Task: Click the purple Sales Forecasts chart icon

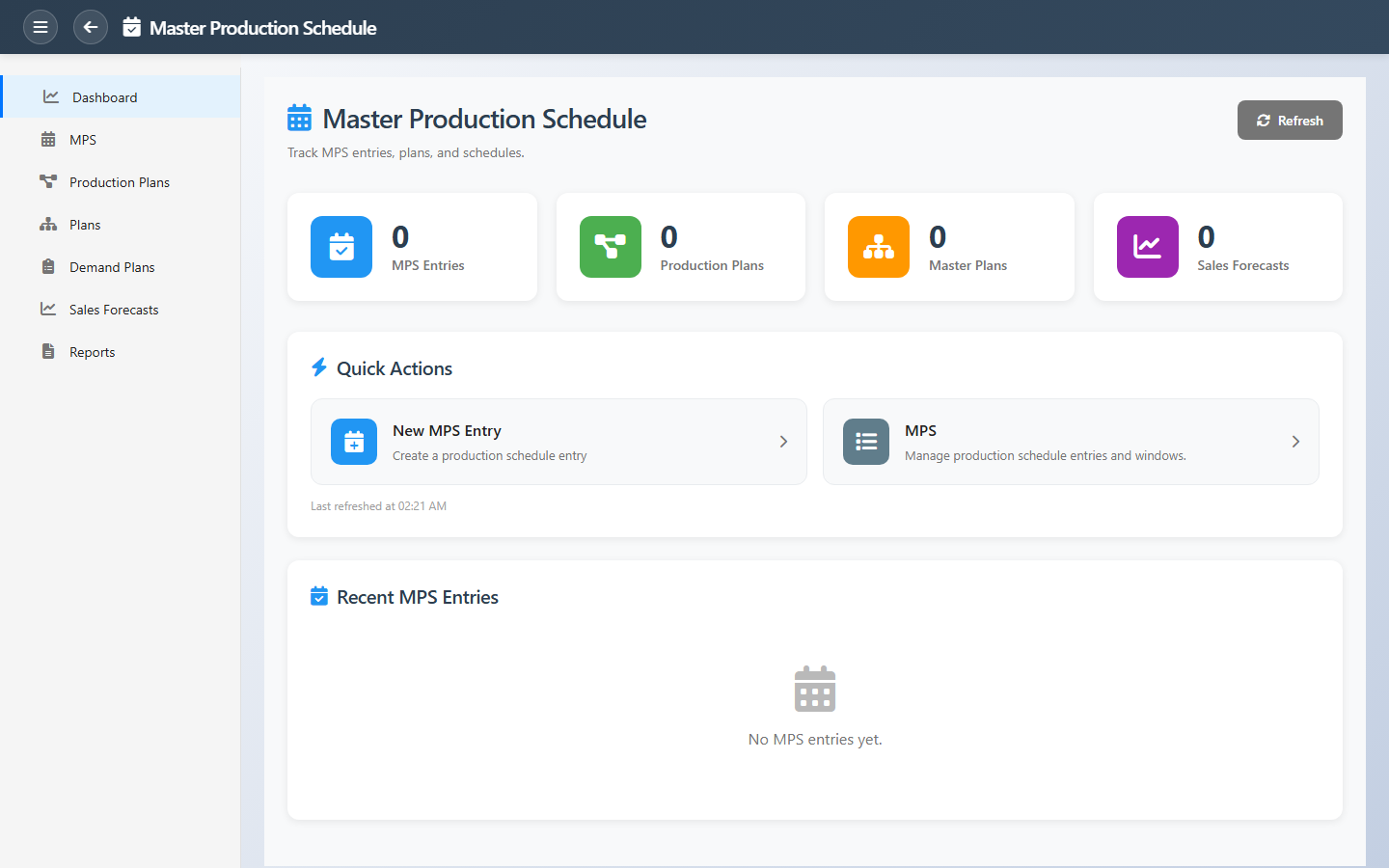Action: [1147, 247]
